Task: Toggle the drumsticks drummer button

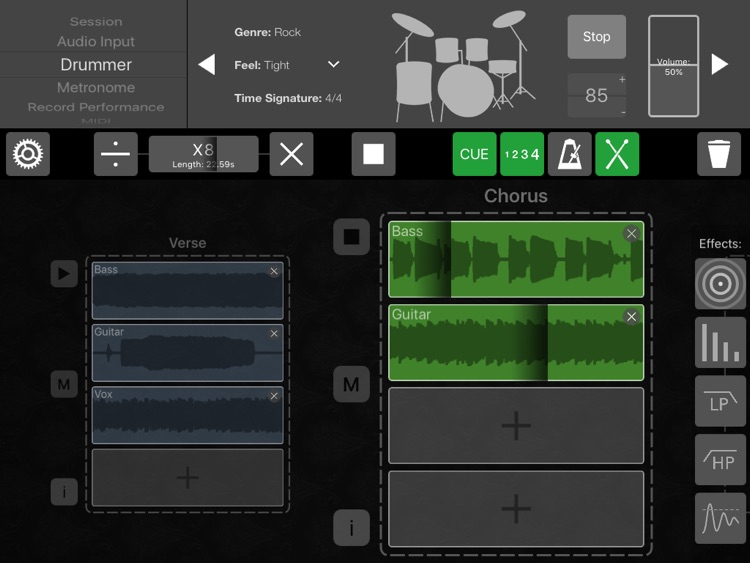Action: click(x=617, y=154)
